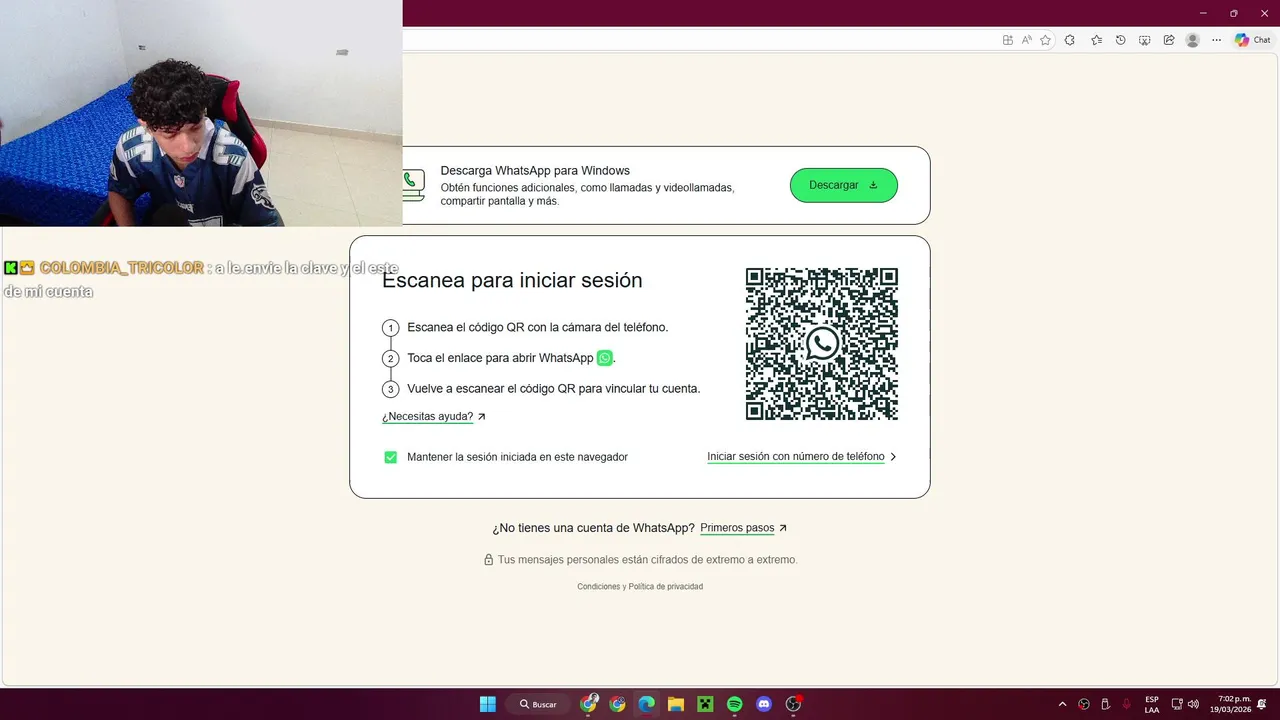
Task: Click the red microphone tray icon
Action: (1127, 704)
